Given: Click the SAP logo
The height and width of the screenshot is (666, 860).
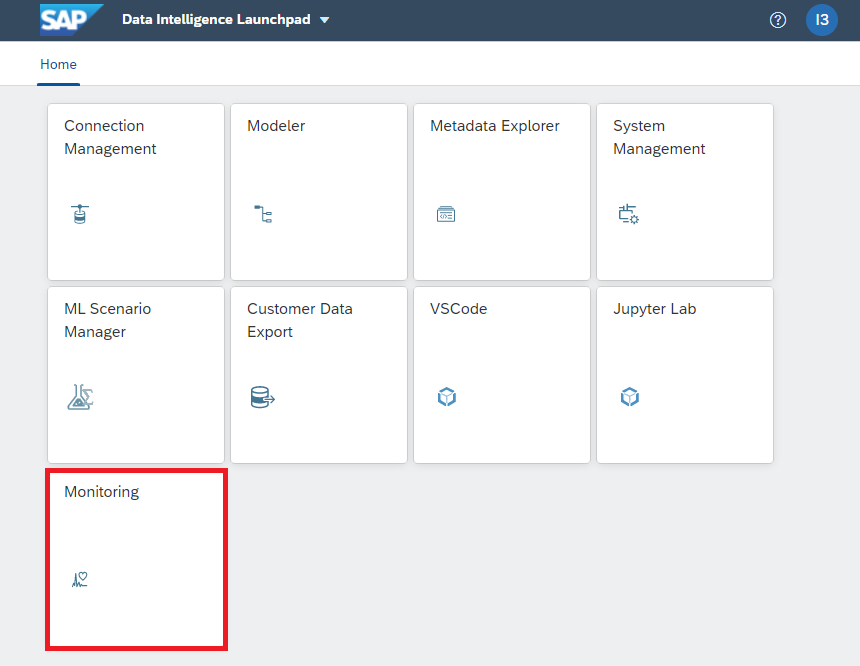Looking at the screenshot, I should (71, 20).
